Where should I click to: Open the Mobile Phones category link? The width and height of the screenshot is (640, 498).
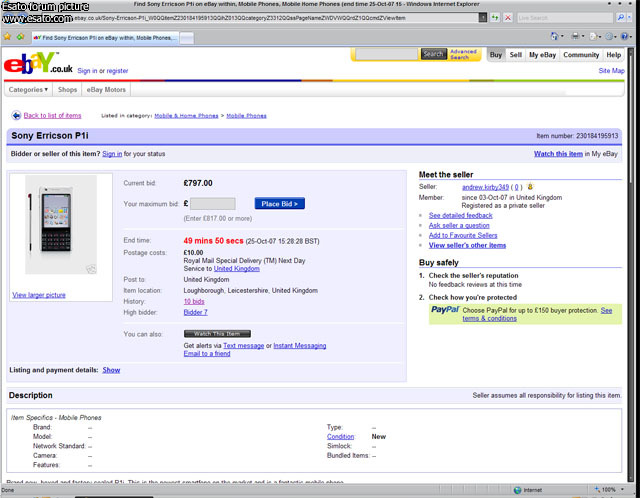tap(246, 116)
